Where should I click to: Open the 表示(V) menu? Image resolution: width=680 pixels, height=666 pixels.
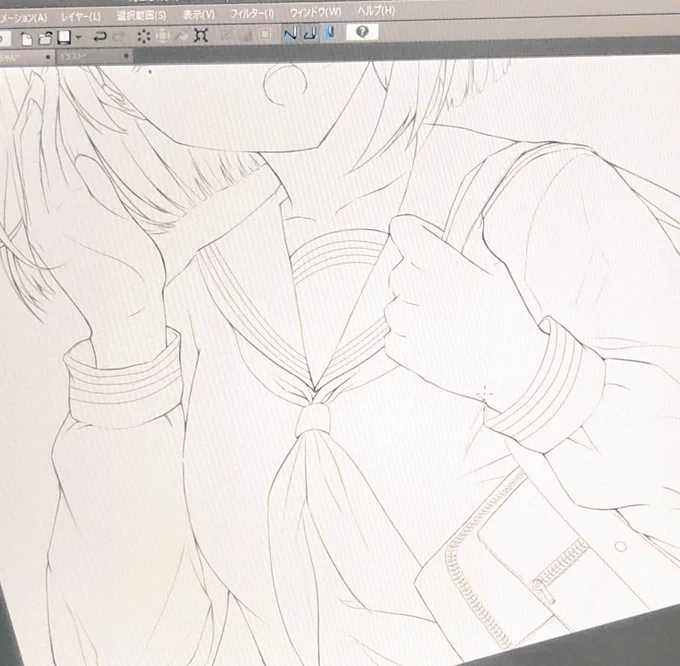click(x=199, y=15)
